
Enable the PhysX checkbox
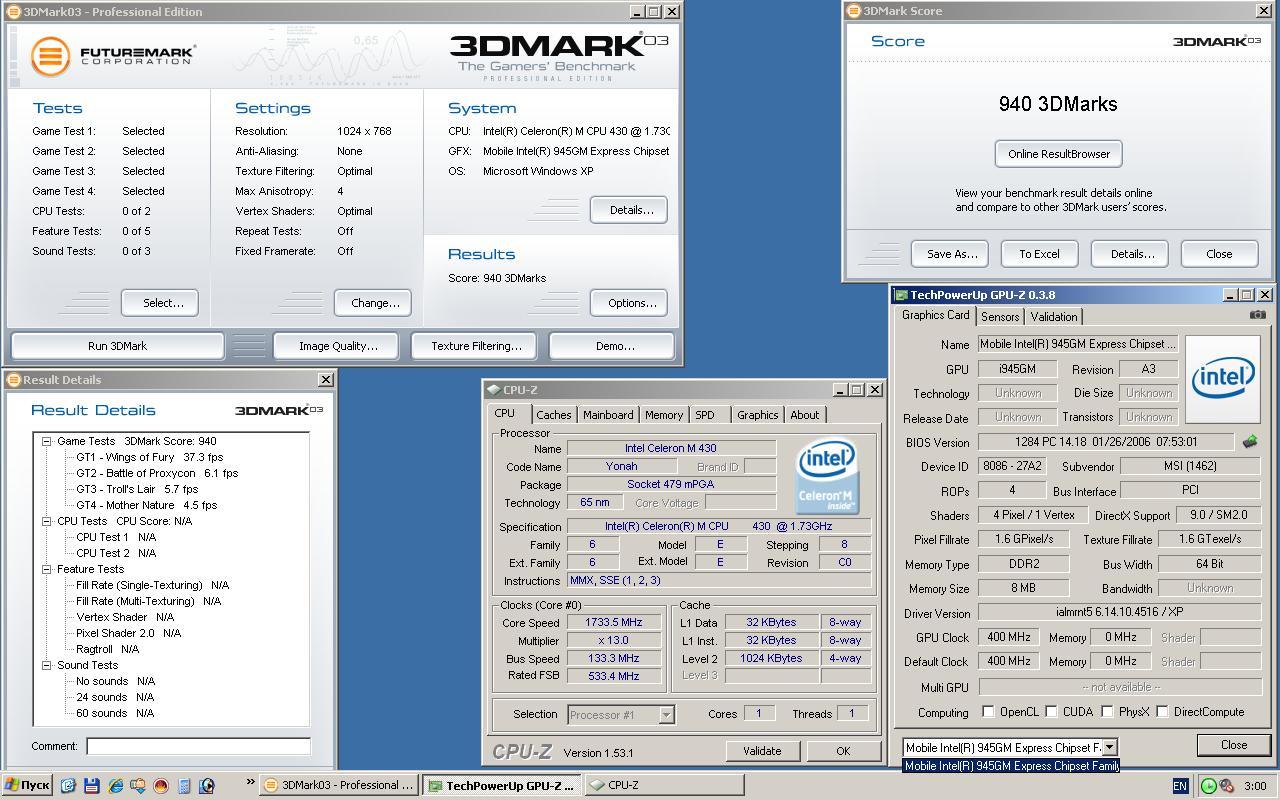[x=1107, y=712]
